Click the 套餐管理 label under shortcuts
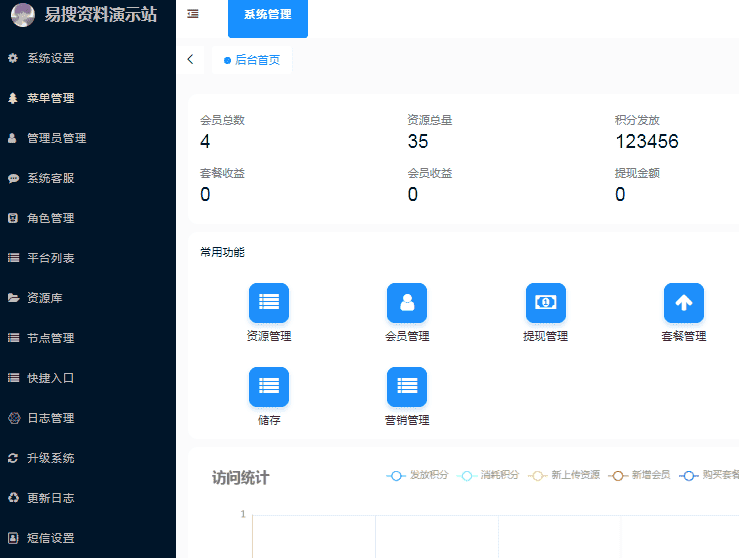739x558 pixels. 684,336
